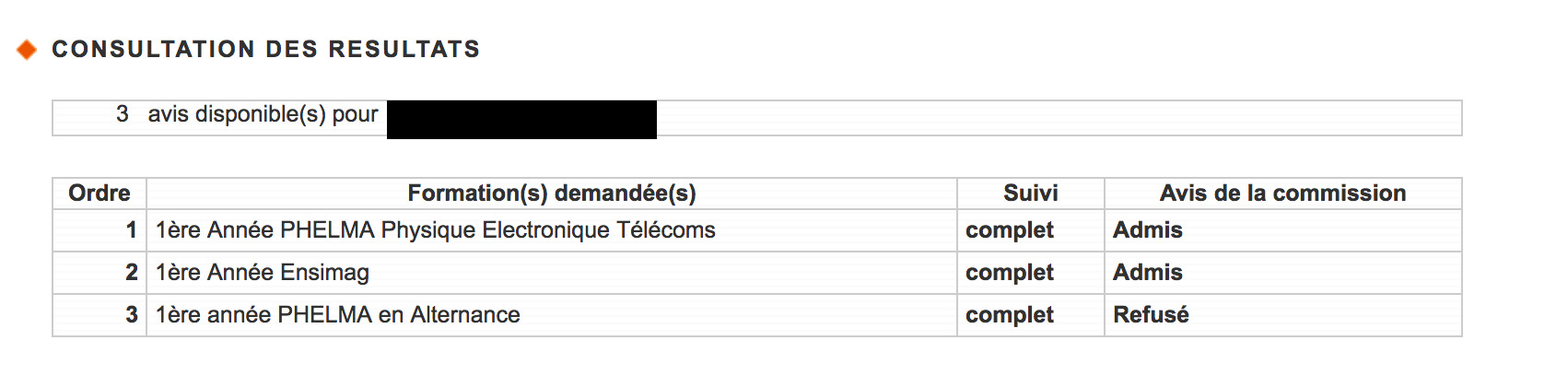Select order number 2 in the table
The image size is (1568, 387).
132,273
